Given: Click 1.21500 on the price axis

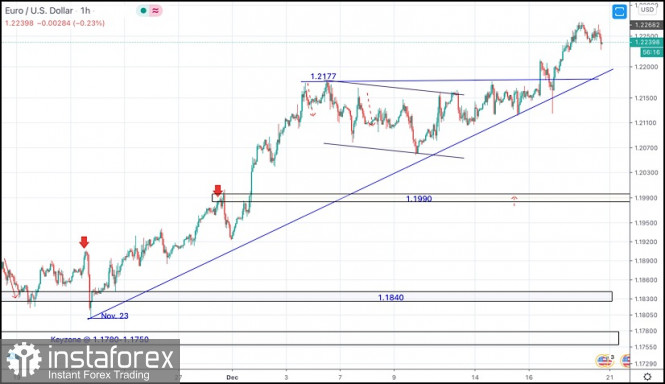Looking at the screenshot, I should (x=646, y=98).
